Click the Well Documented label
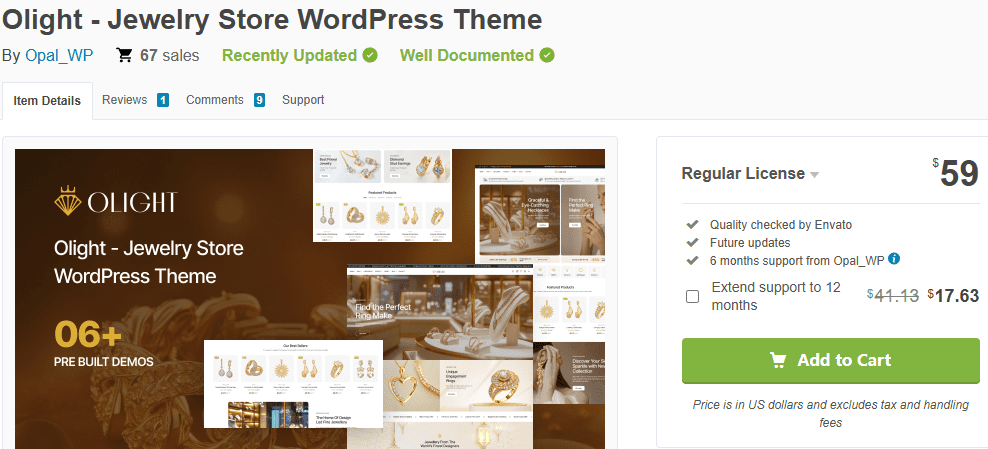Viewport: 988px width, 449px height. tap(467, 55)
